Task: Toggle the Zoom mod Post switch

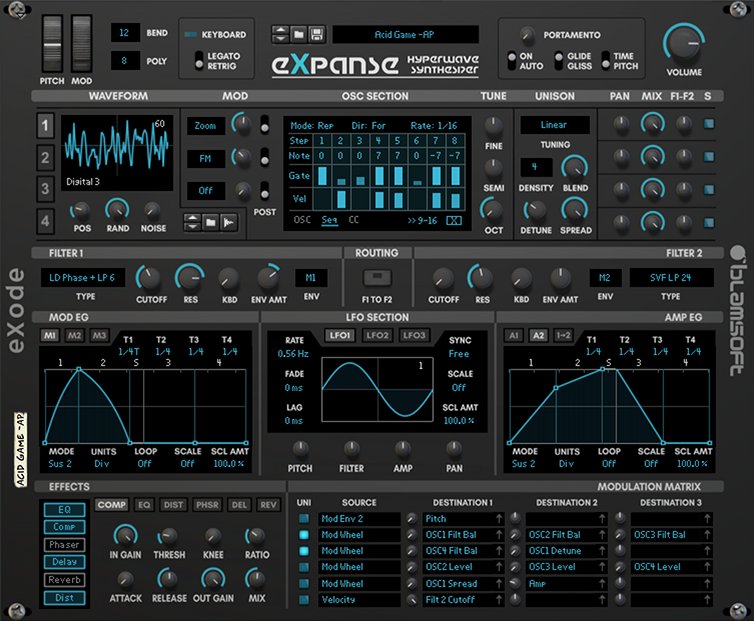Action: 264,124
